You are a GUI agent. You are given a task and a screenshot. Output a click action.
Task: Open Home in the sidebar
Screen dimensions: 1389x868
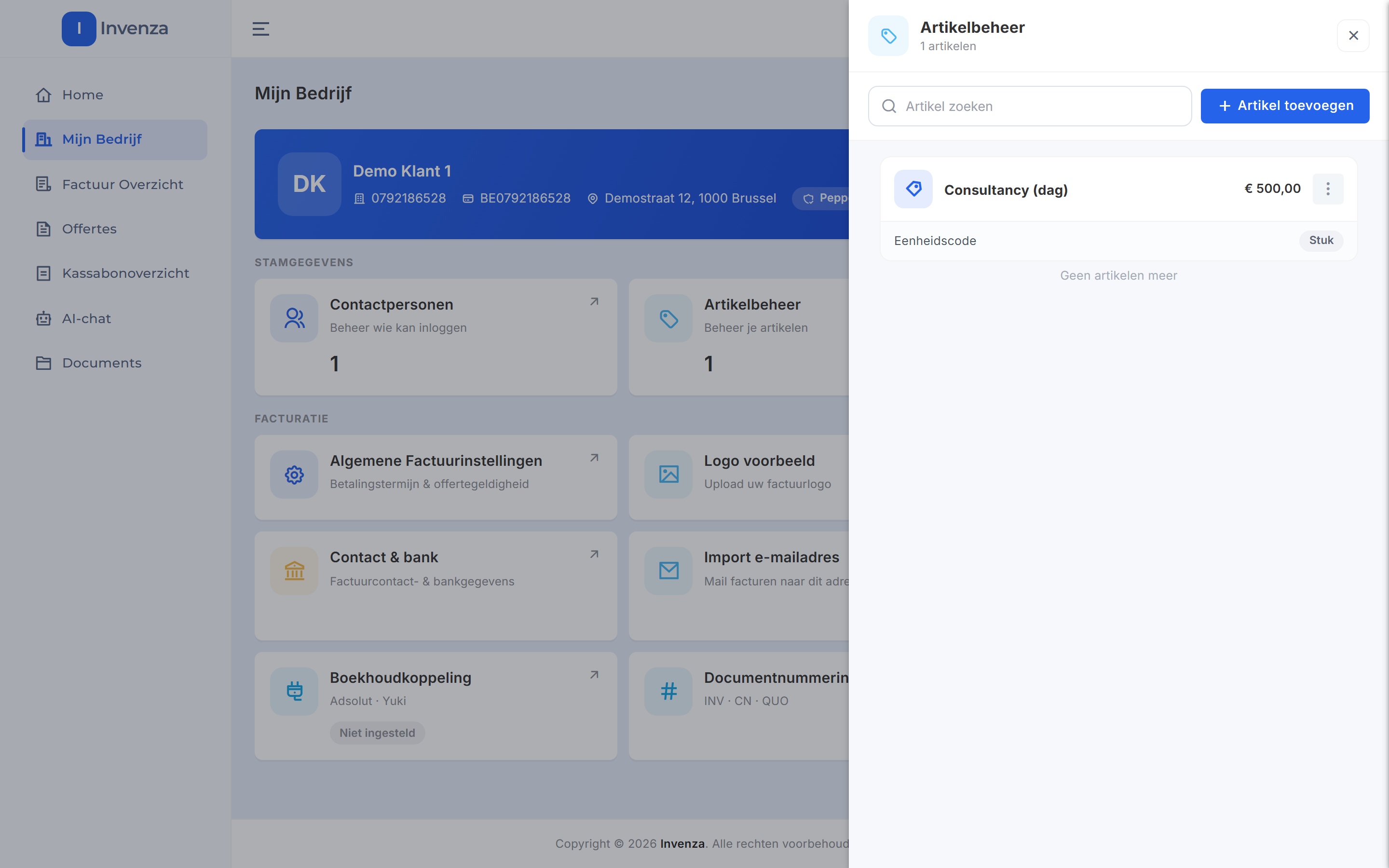115,95
